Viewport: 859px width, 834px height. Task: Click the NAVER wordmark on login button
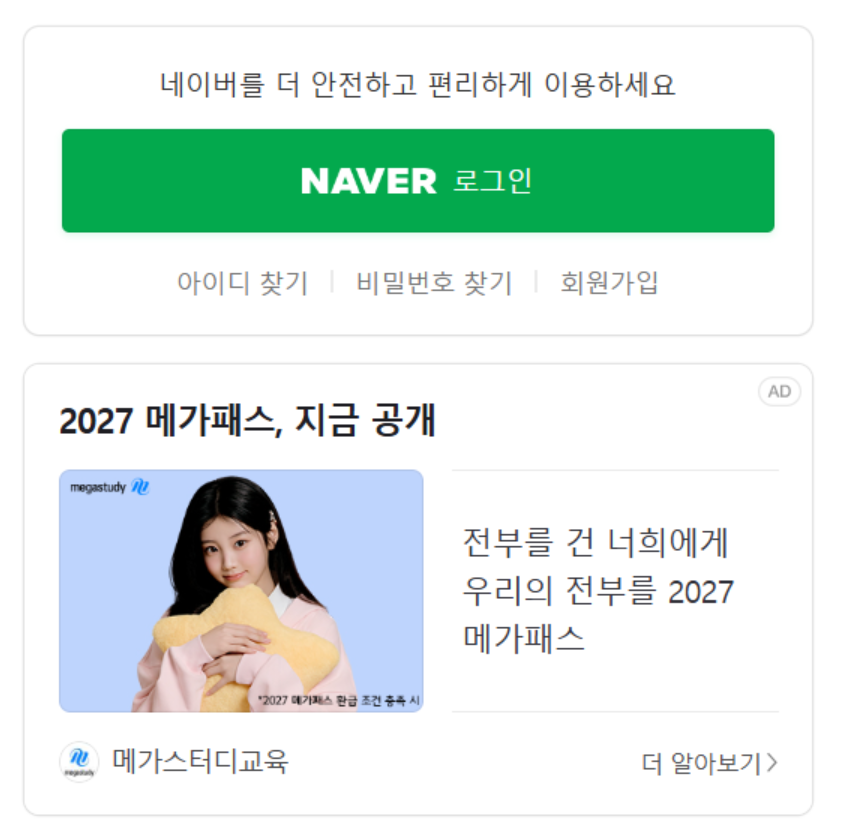[369, 181]
